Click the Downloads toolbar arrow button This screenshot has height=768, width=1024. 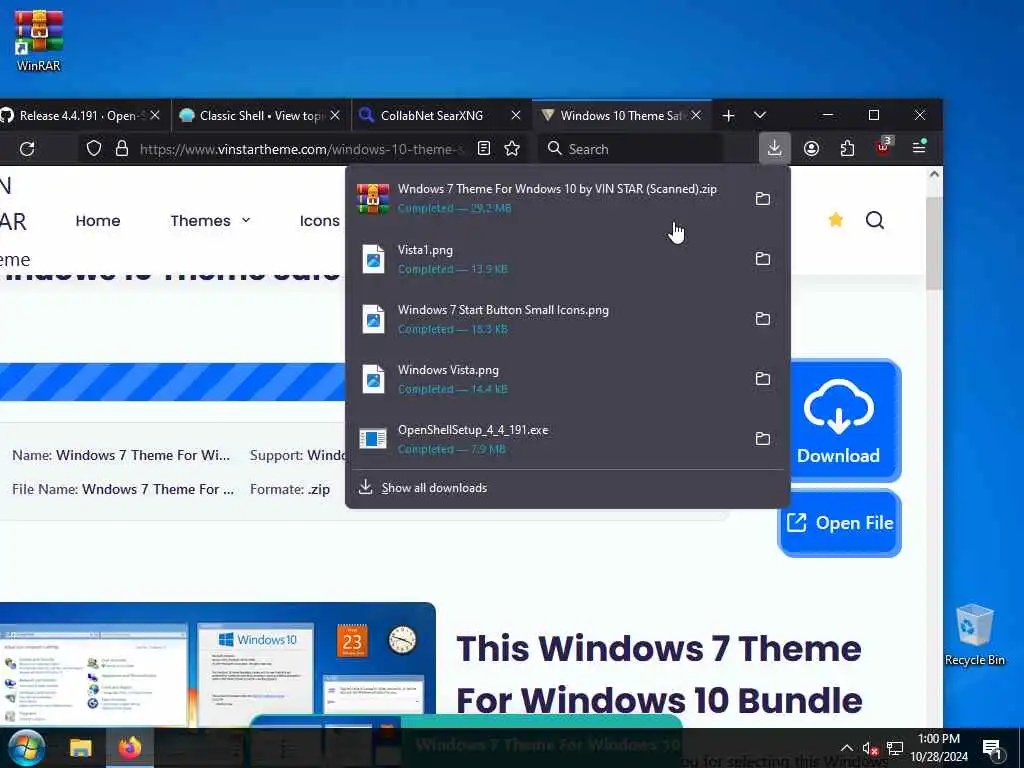click(x=775, y=148)
